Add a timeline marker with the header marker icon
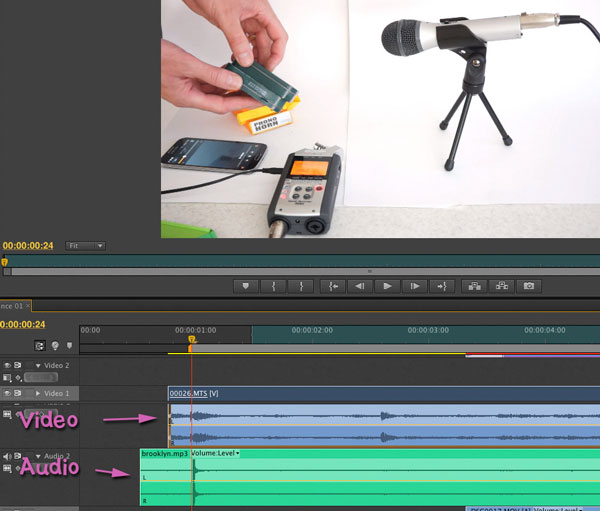 pos(69,345)
